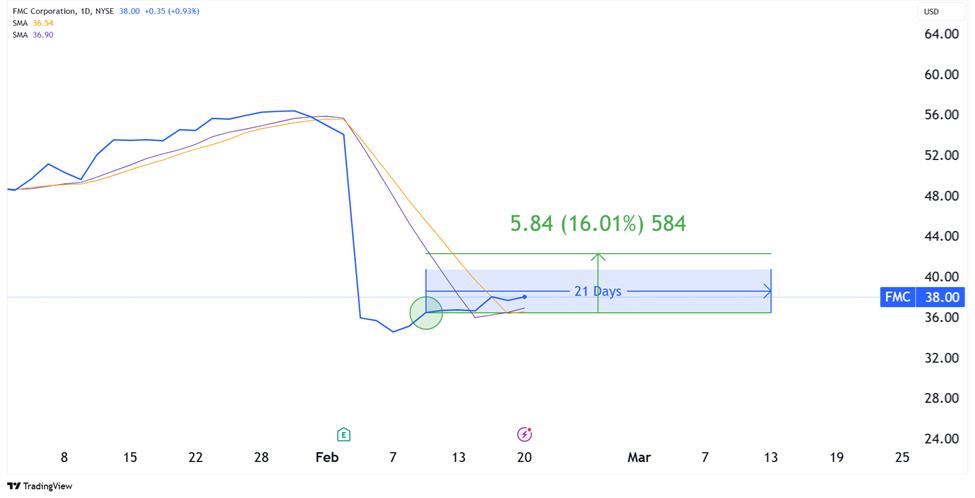Click the 64.00 label on the price axis
This screenshot has height=498, width=975.
coord(942,34)
